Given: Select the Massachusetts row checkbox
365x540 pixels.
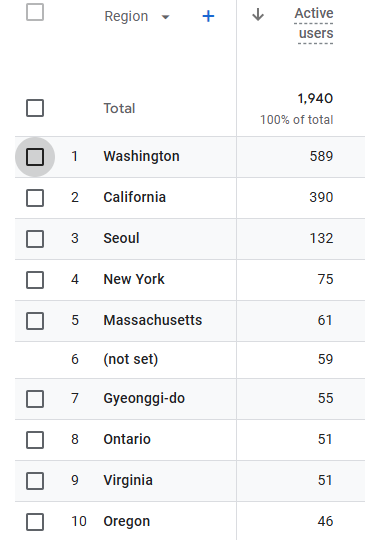Looking at the screenshot, I should pyautogui.click(x=35, y=321).
